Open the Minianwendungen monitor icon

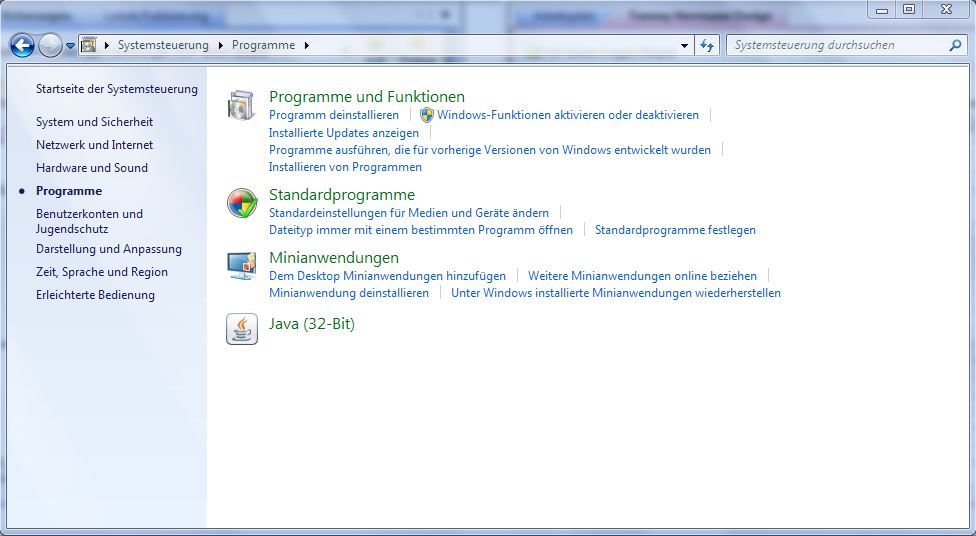pyautogui.click(x=241, y=266)
